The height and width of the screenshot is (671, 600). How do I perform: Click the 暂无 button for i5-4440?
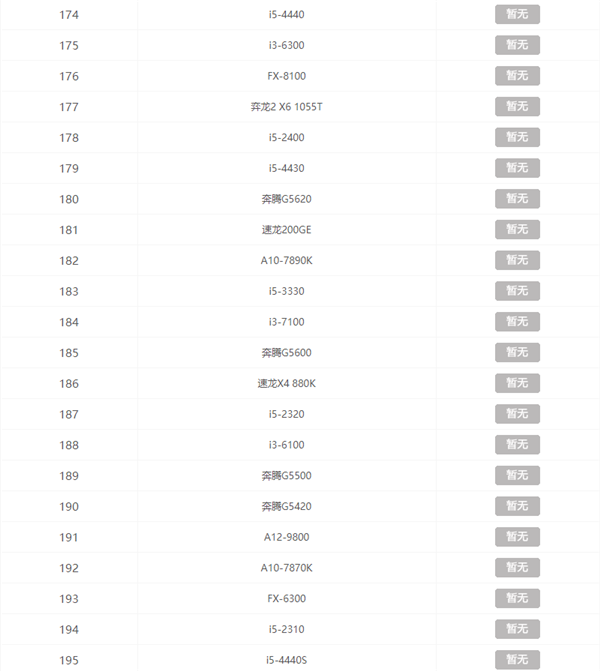517,14
